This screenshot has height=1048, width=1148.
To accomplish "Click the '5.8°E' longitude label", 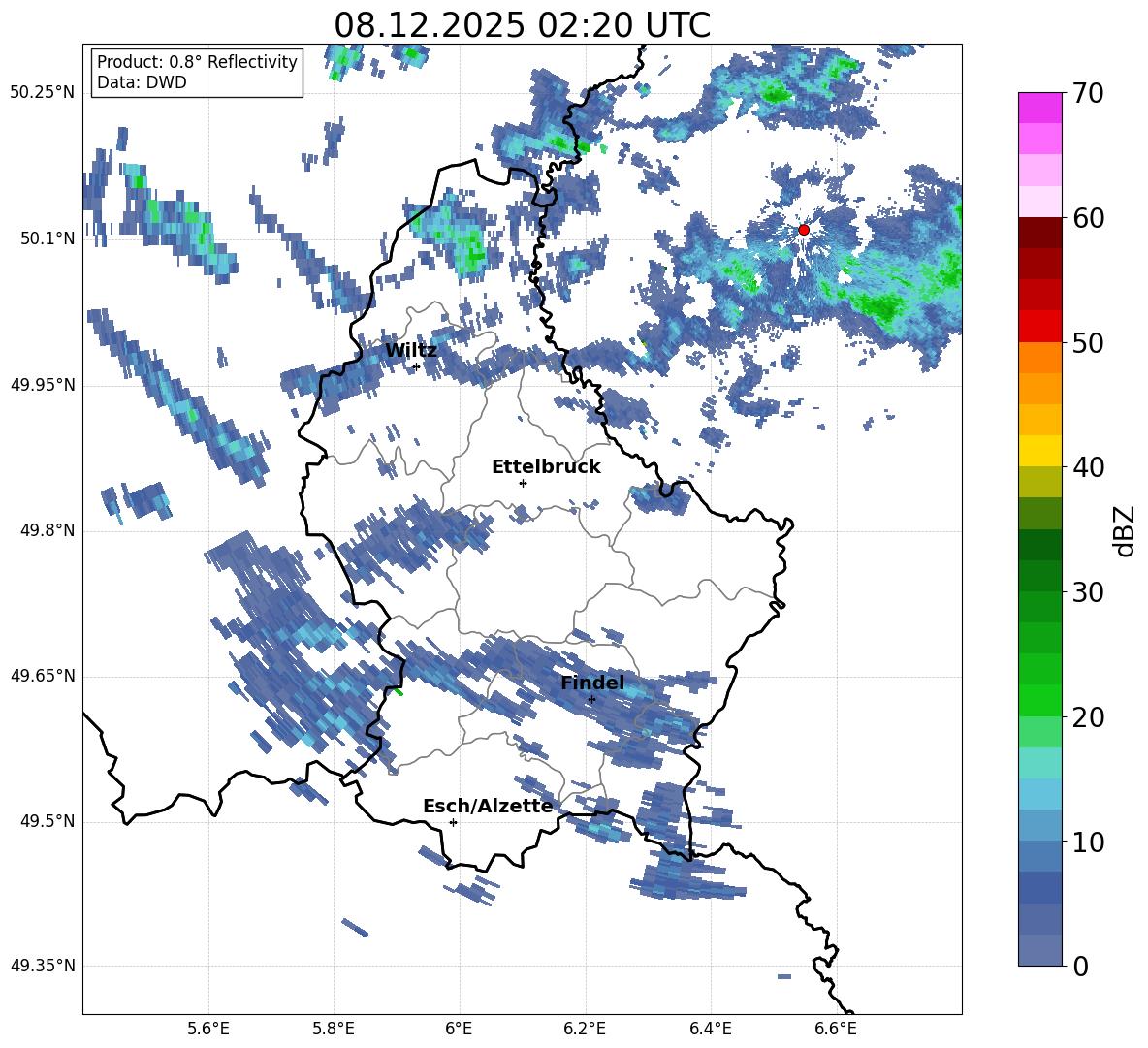I will pyautogui.click(x=334, y=1029).
